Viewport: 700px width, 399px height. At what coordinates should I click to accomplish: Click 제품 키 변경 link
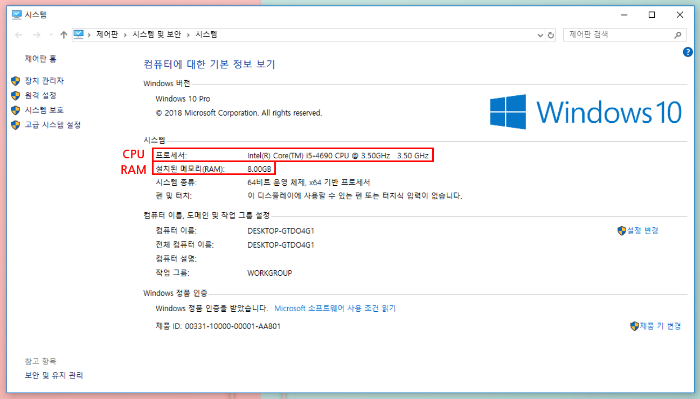tap(660, 326)
